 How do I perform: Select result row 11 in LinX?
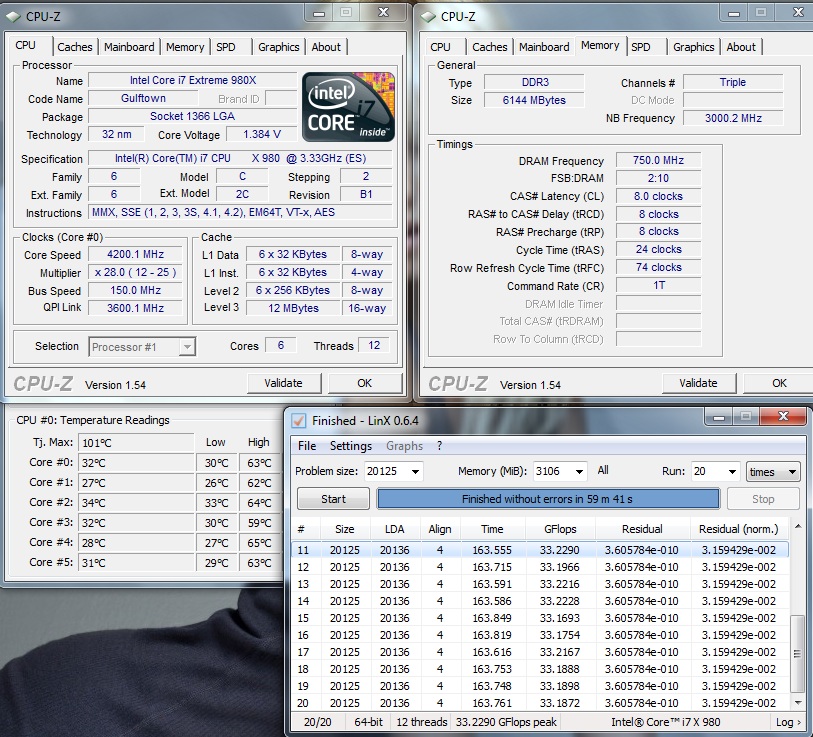[x=540, y=550]
